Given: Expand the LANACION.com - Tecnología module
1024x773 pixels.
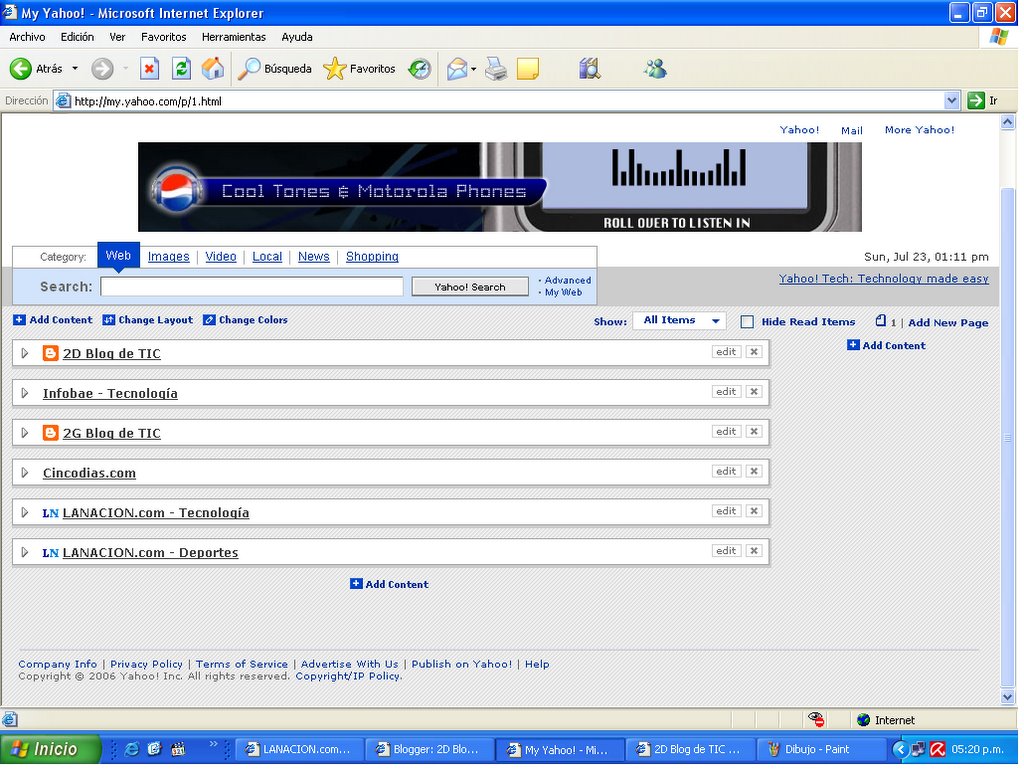Looking at the screenshot, I should [25, 513].
